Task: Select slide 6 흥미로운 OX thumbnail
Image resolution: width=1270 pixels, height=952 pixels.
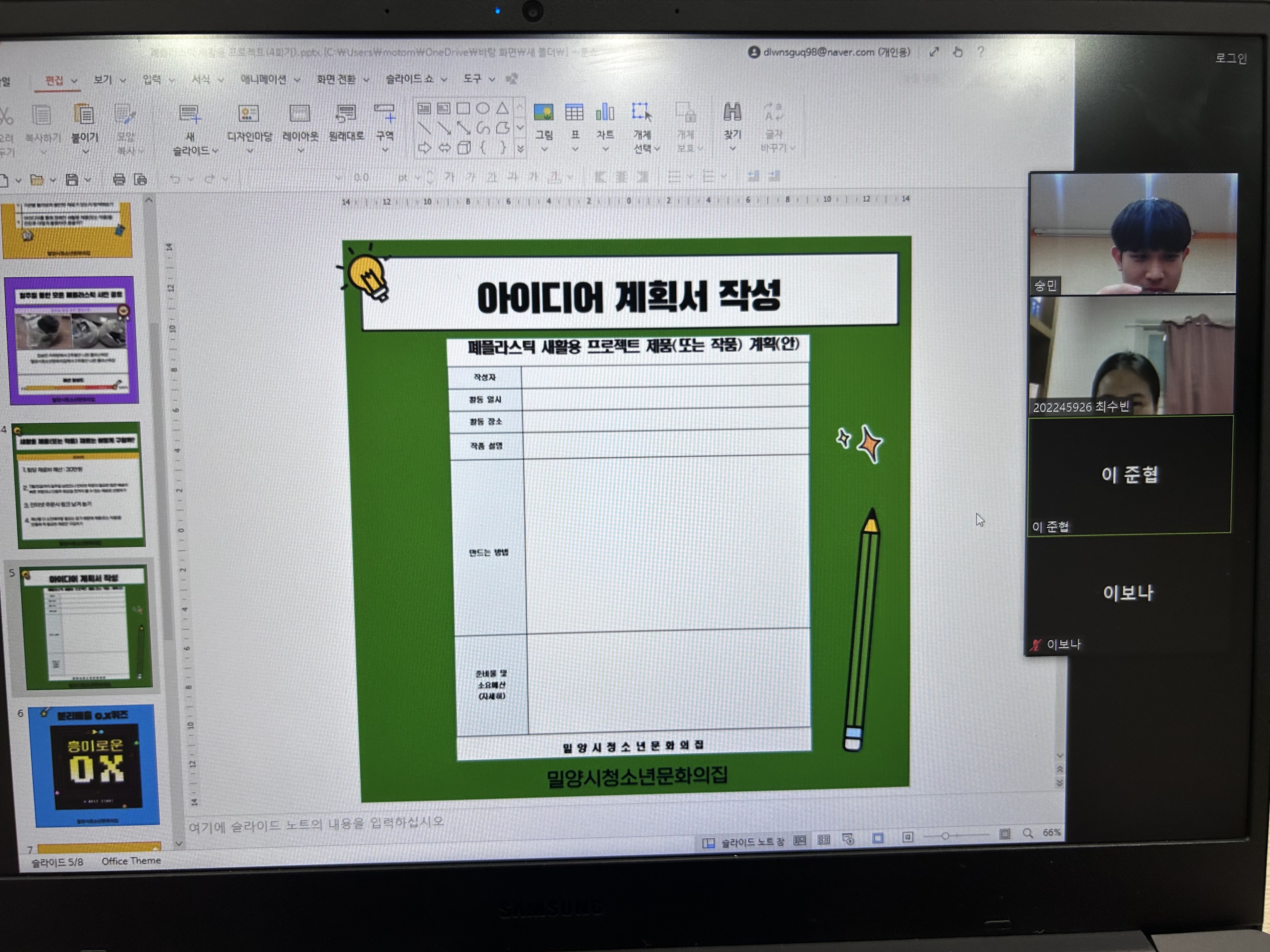Action: [x=94, y=766]
